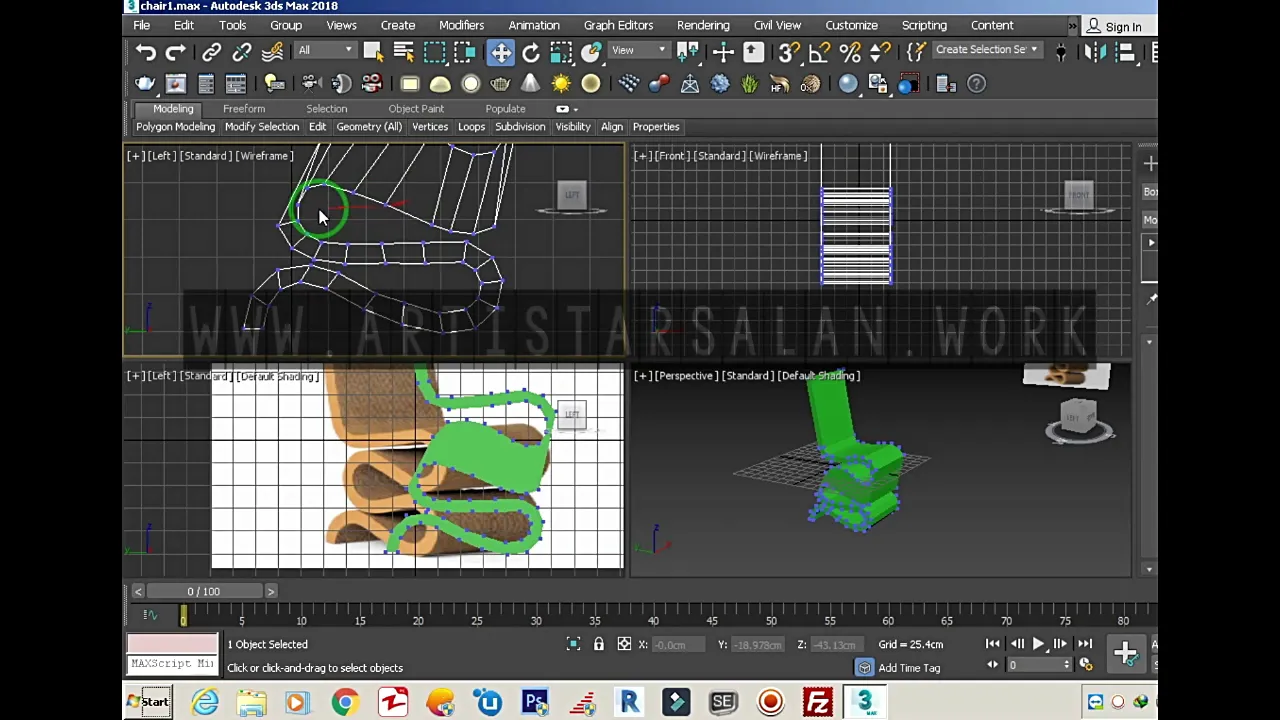Click the Align tool icon
This screenshot has width=1280, height=720.
(1126, 52)
